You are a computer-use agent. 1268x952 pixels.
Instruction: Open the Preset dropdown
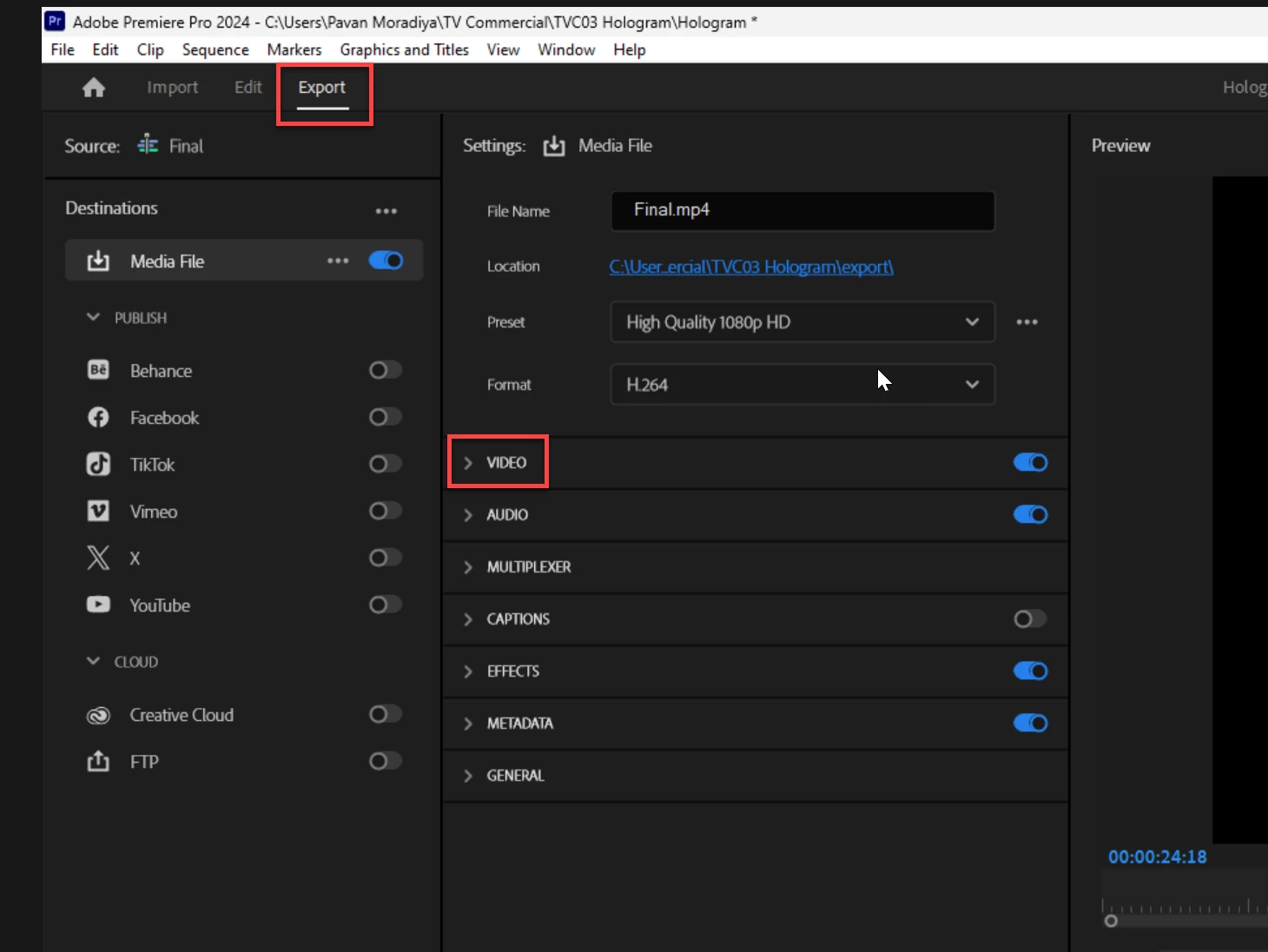pos(802,321)
